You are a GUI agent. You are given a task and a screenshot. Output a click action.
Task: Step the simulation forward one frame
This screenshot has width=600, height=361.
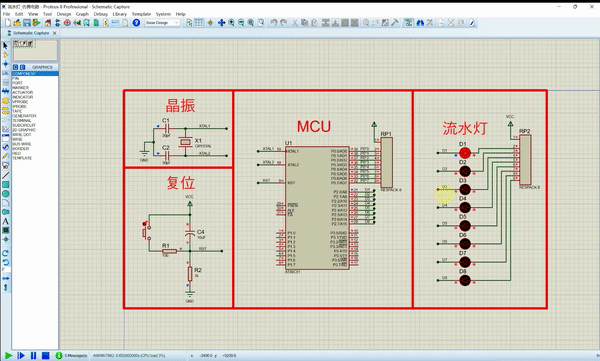click(21, 356)
